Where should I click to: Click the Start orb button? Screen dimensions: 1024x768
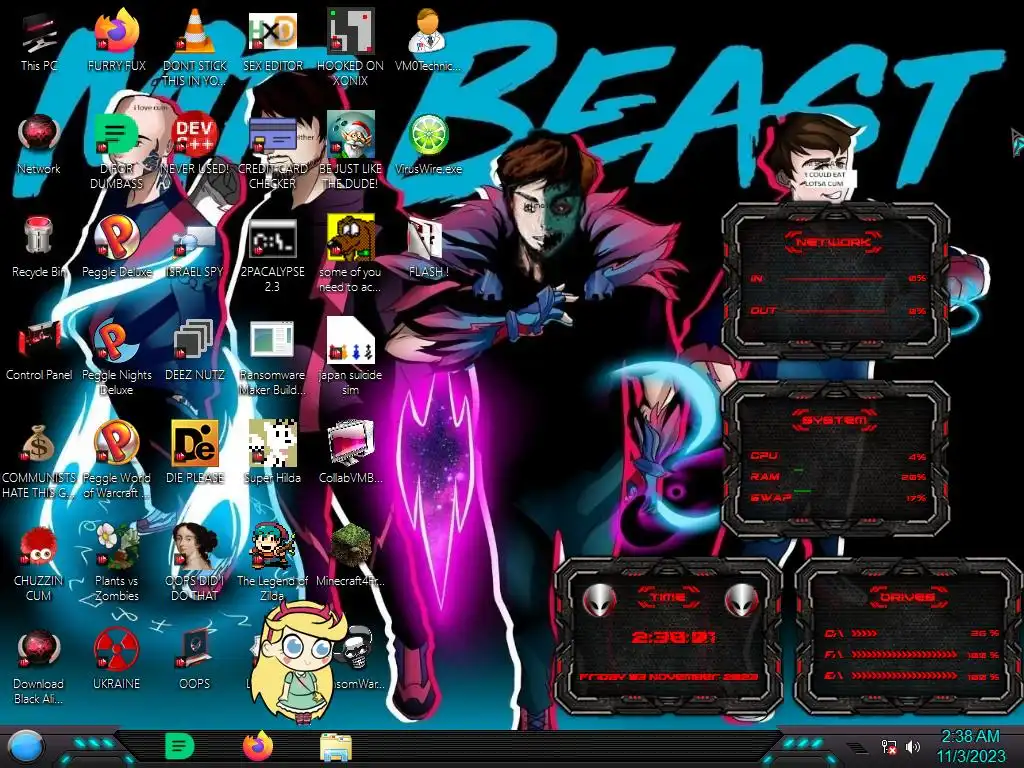[25, 746]
